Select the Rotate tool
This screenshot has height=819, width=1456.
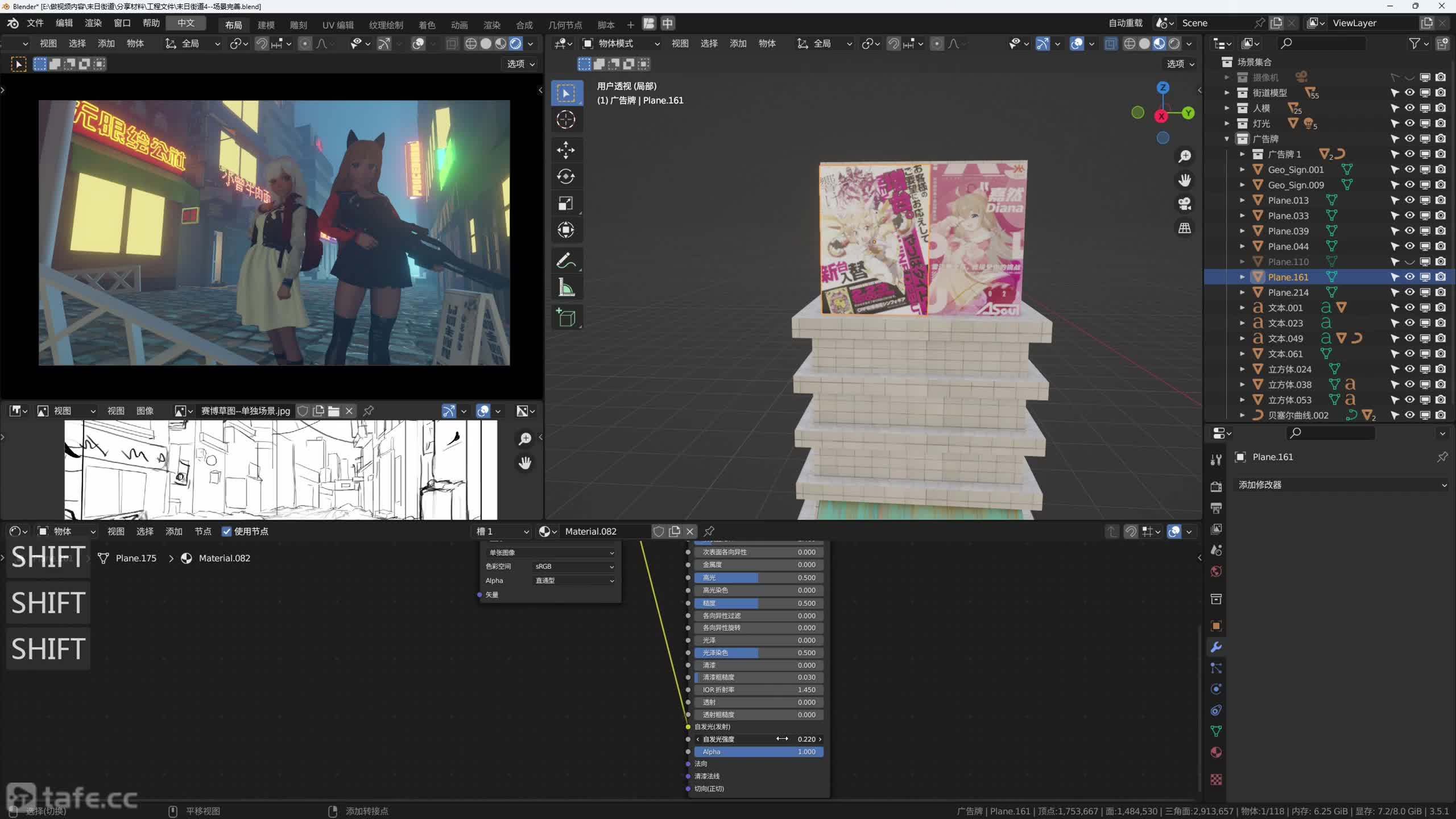point(566,177)
